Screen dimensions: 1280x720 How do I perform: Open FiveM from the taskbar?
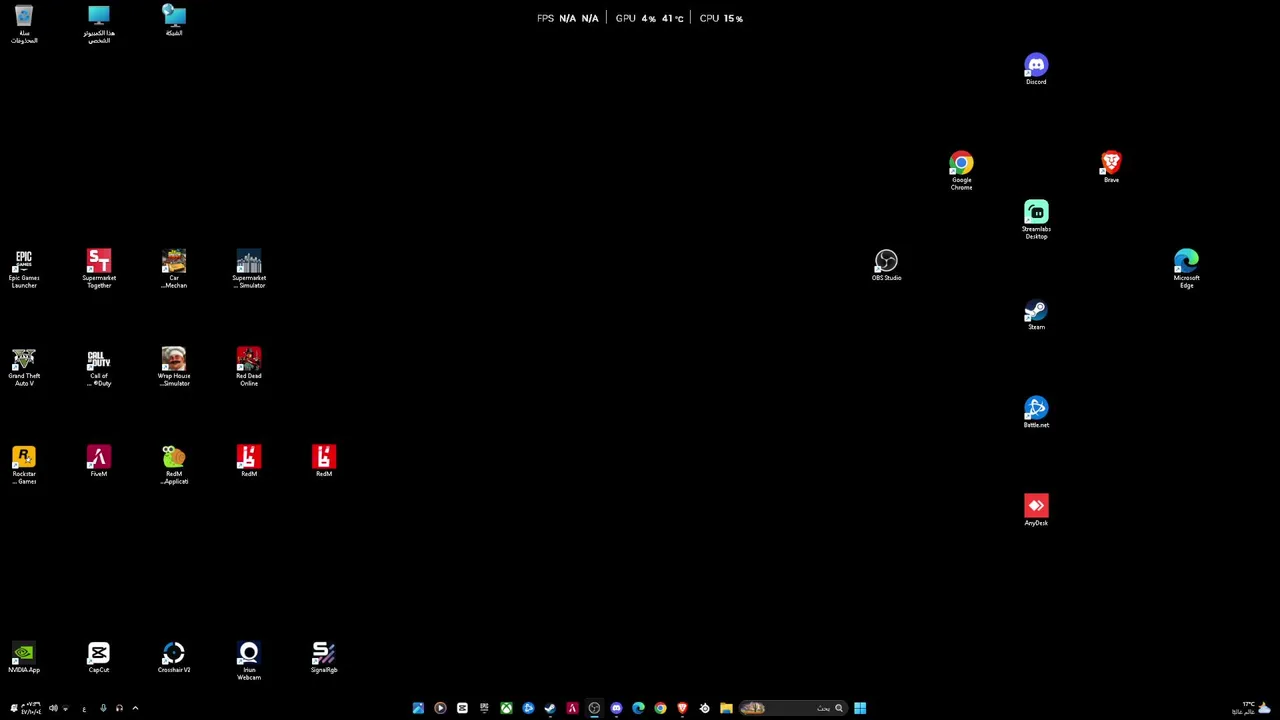pos(572,708)
